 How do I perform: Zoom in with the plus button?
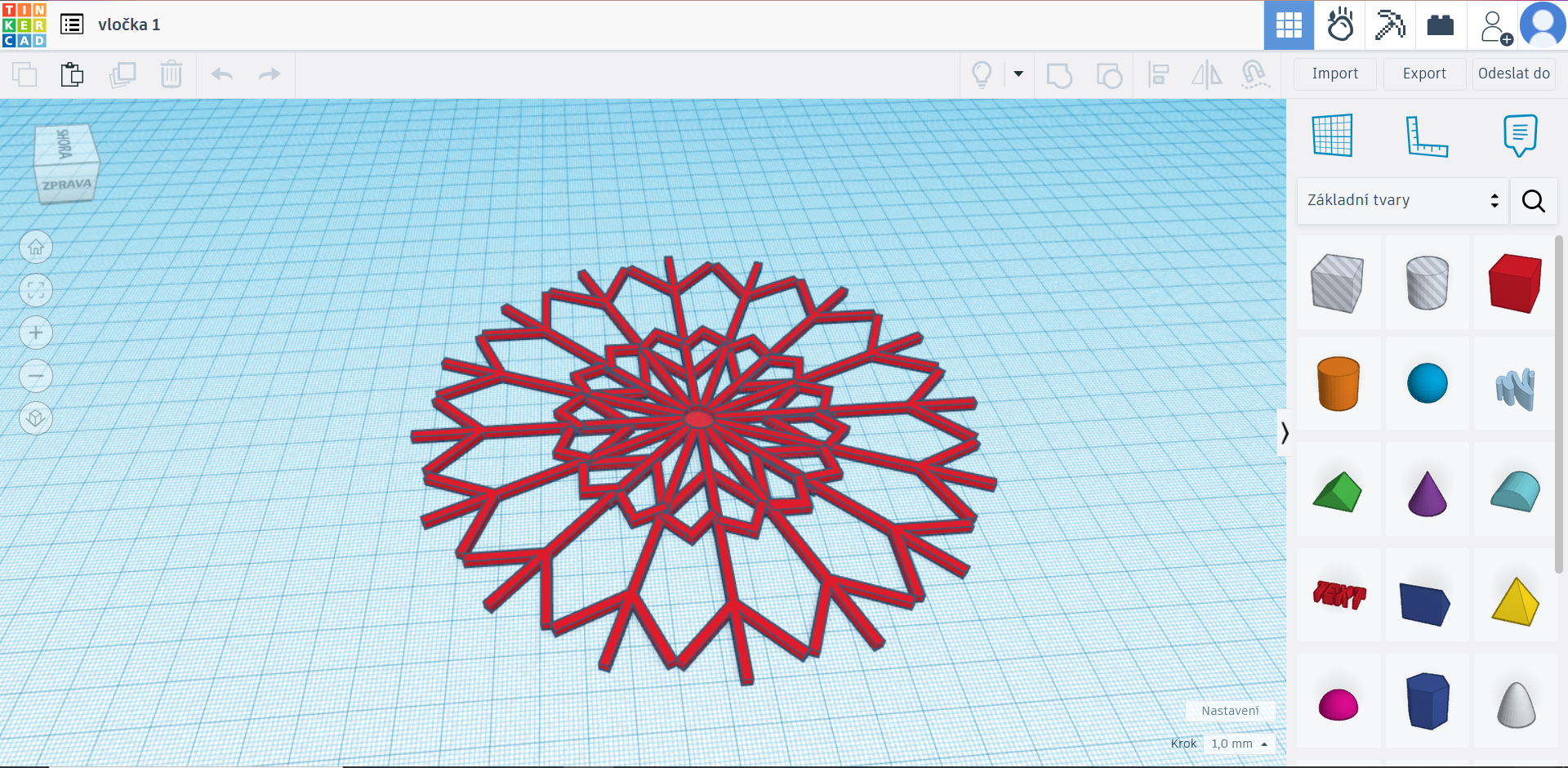click(x=36, y=333)
